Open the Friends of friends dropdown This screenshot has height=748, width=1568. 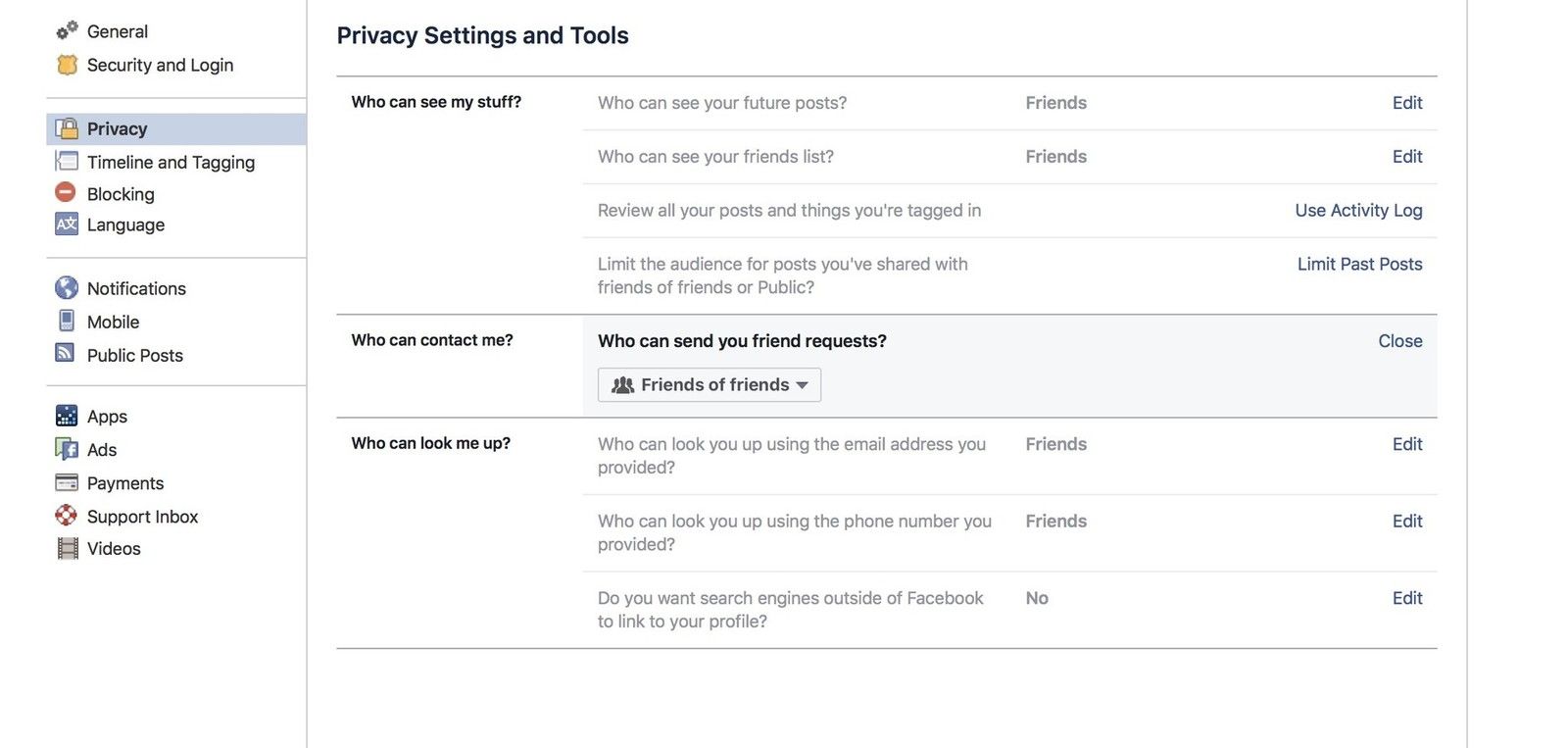point(710,385)
